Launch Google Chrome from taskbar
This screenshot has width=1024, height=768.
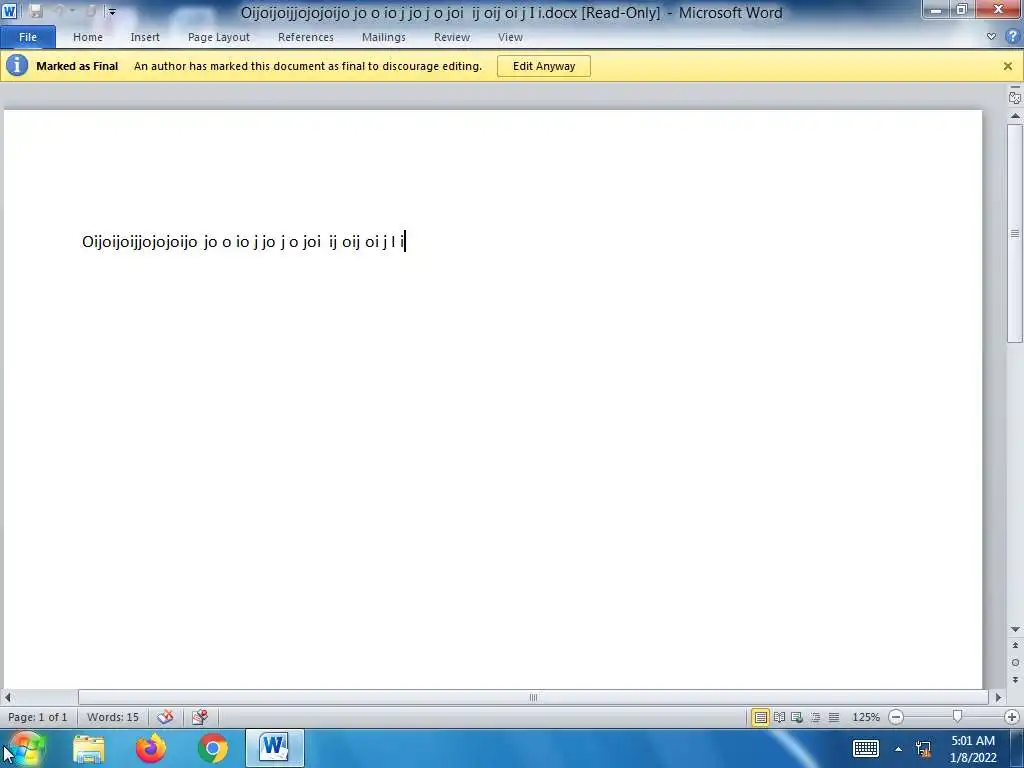[213, 748]
